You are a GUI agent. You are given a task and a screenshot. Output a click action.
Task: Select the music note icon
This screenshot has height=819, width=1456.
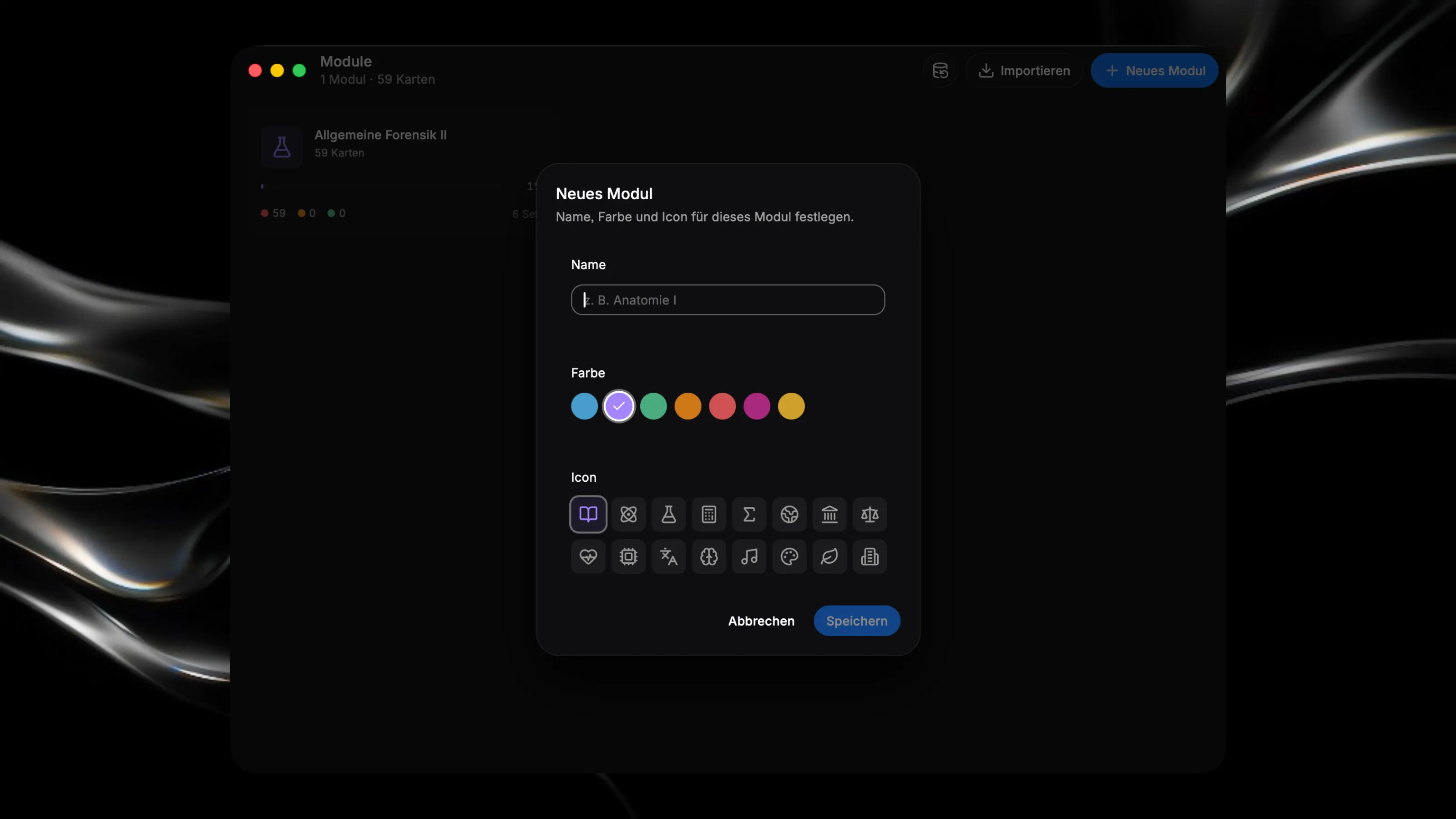click(749, 557)
